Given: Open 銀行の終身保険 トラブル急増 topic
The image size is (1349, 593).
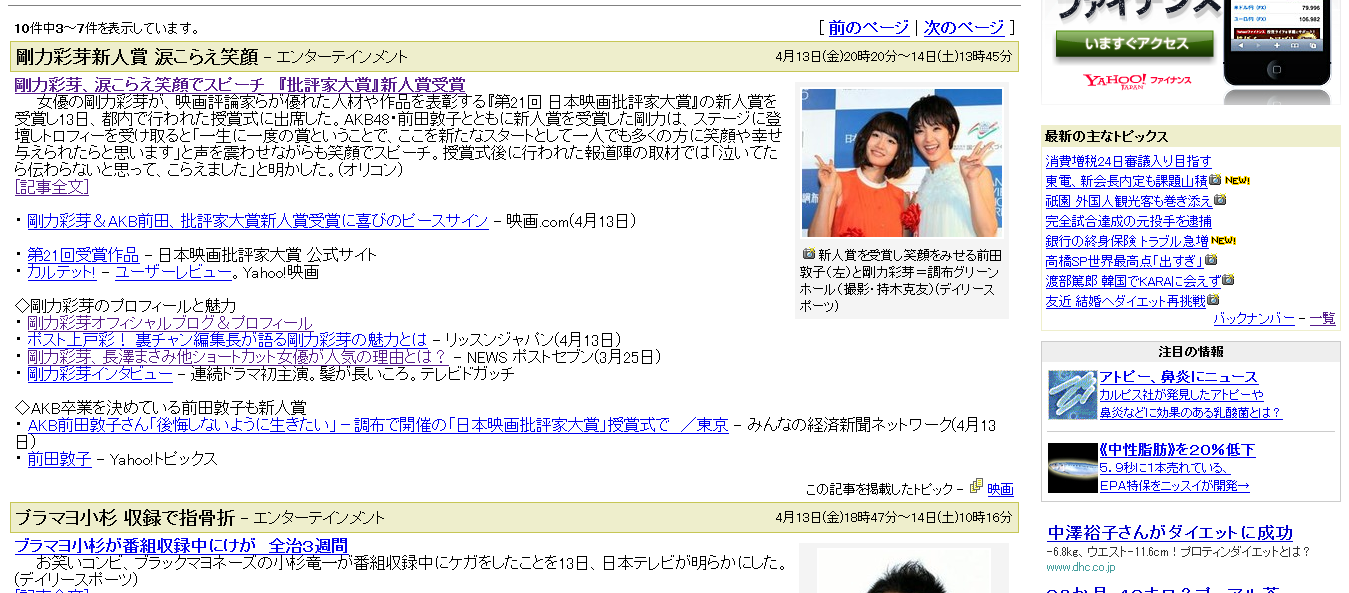Looking at the screenshot, I should coord(1126,241).
